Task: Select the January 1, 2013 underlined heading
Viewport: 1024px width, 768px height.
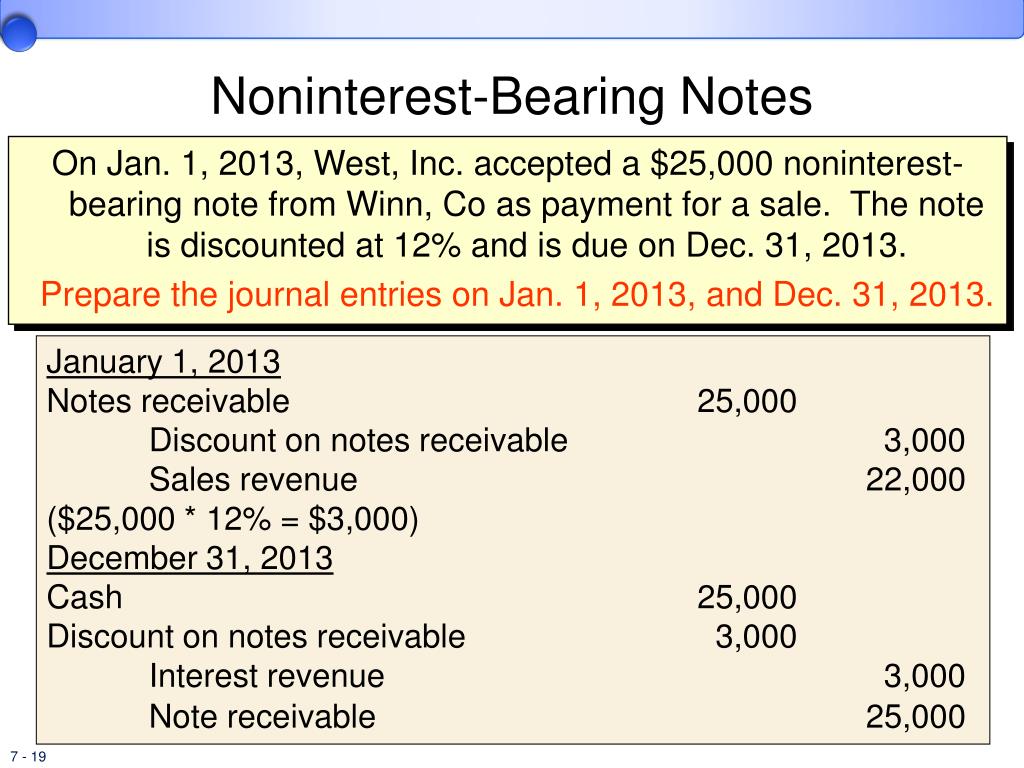Action: click(x=163, y=362)
